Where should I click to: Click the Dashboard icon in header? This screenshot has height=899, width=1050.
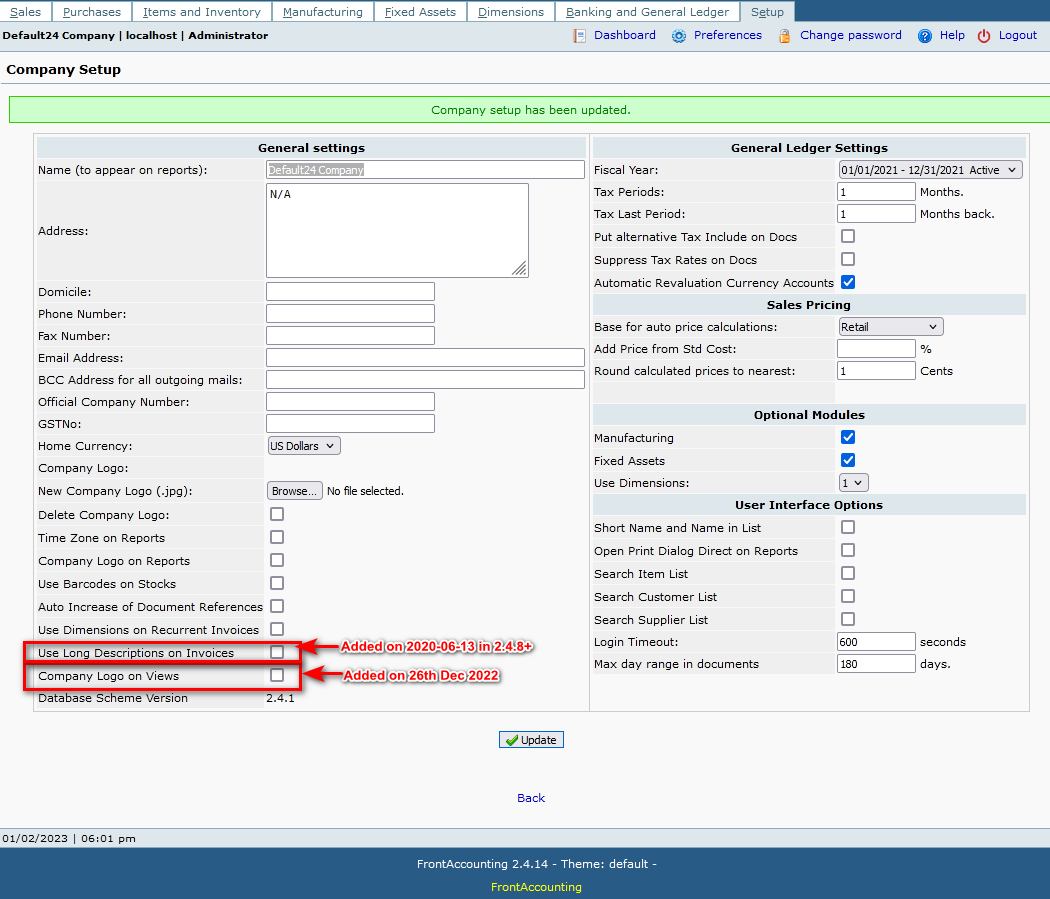(x=579, y=36)
